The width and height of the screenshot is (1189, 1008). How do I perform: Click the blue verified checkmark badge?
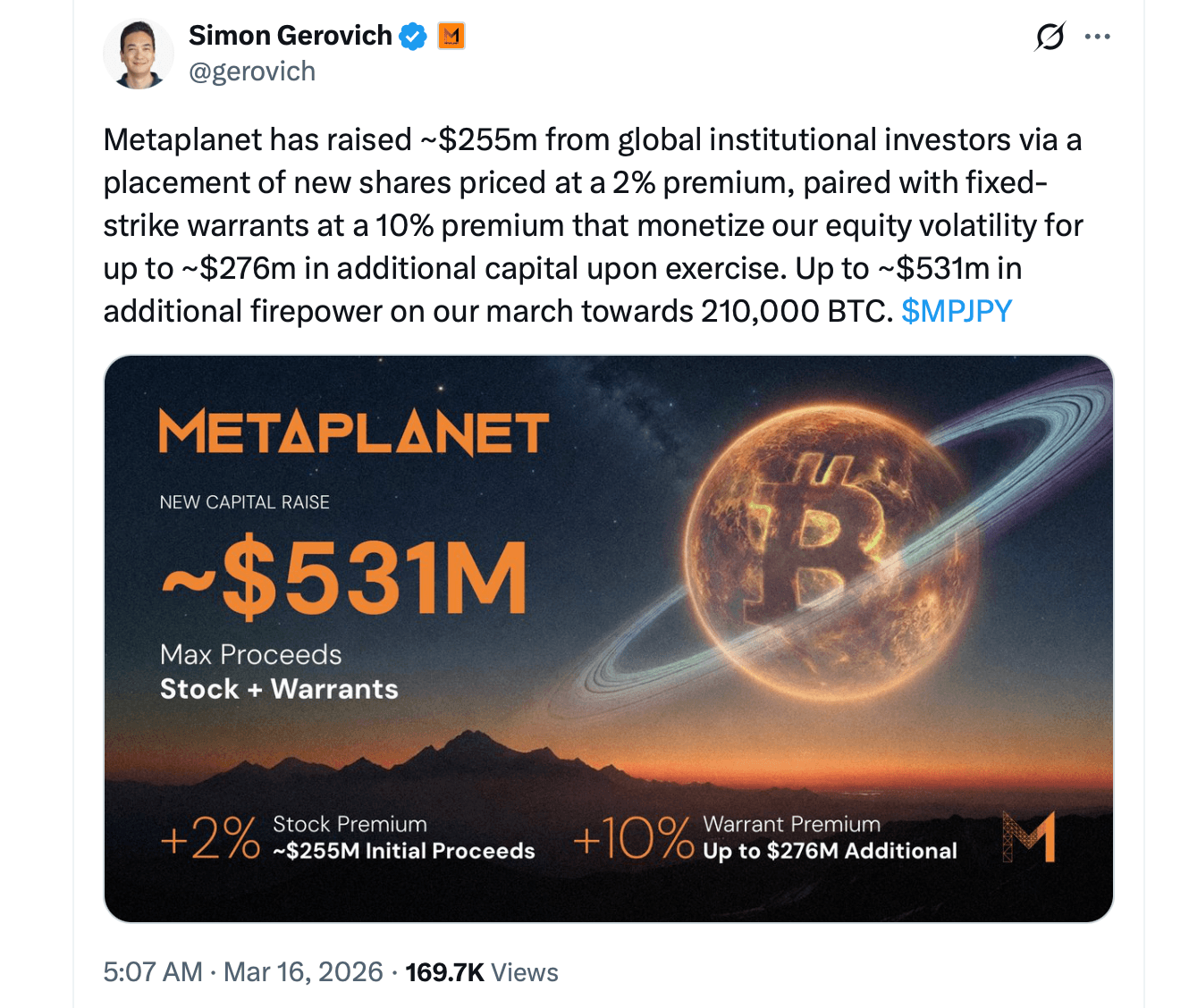pos(413,37)
